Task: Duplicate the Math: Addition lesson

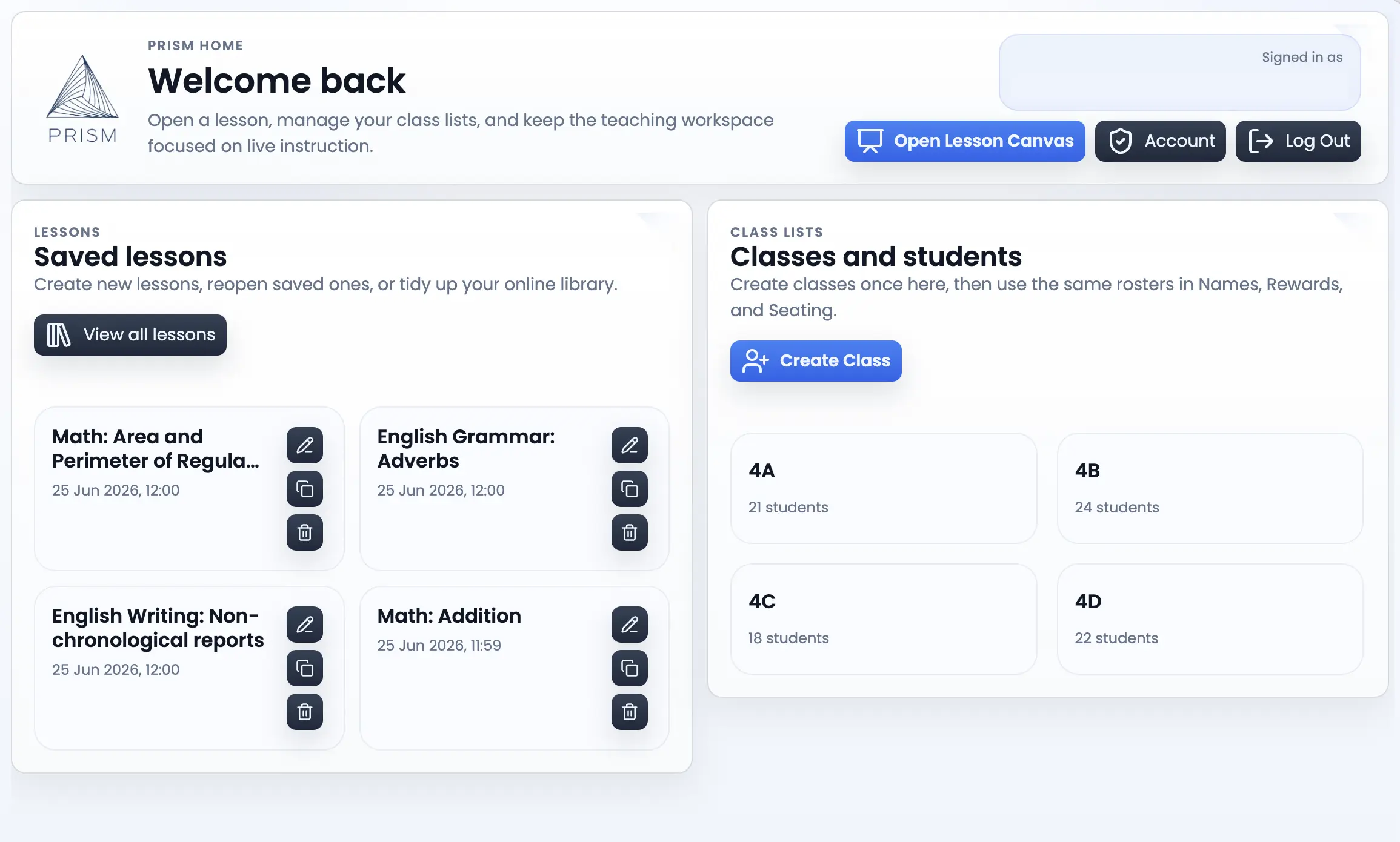Action: (630, 668)
